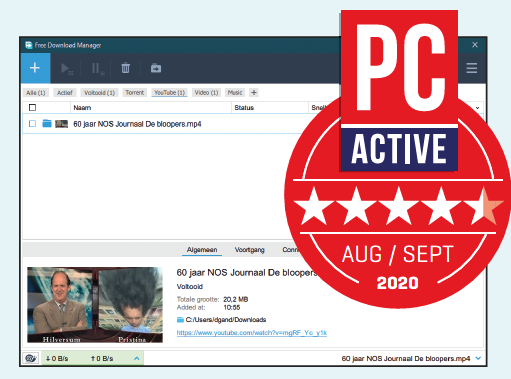Start all downloads with the play icon
The image size is (511, 379).
click(67, 69)
